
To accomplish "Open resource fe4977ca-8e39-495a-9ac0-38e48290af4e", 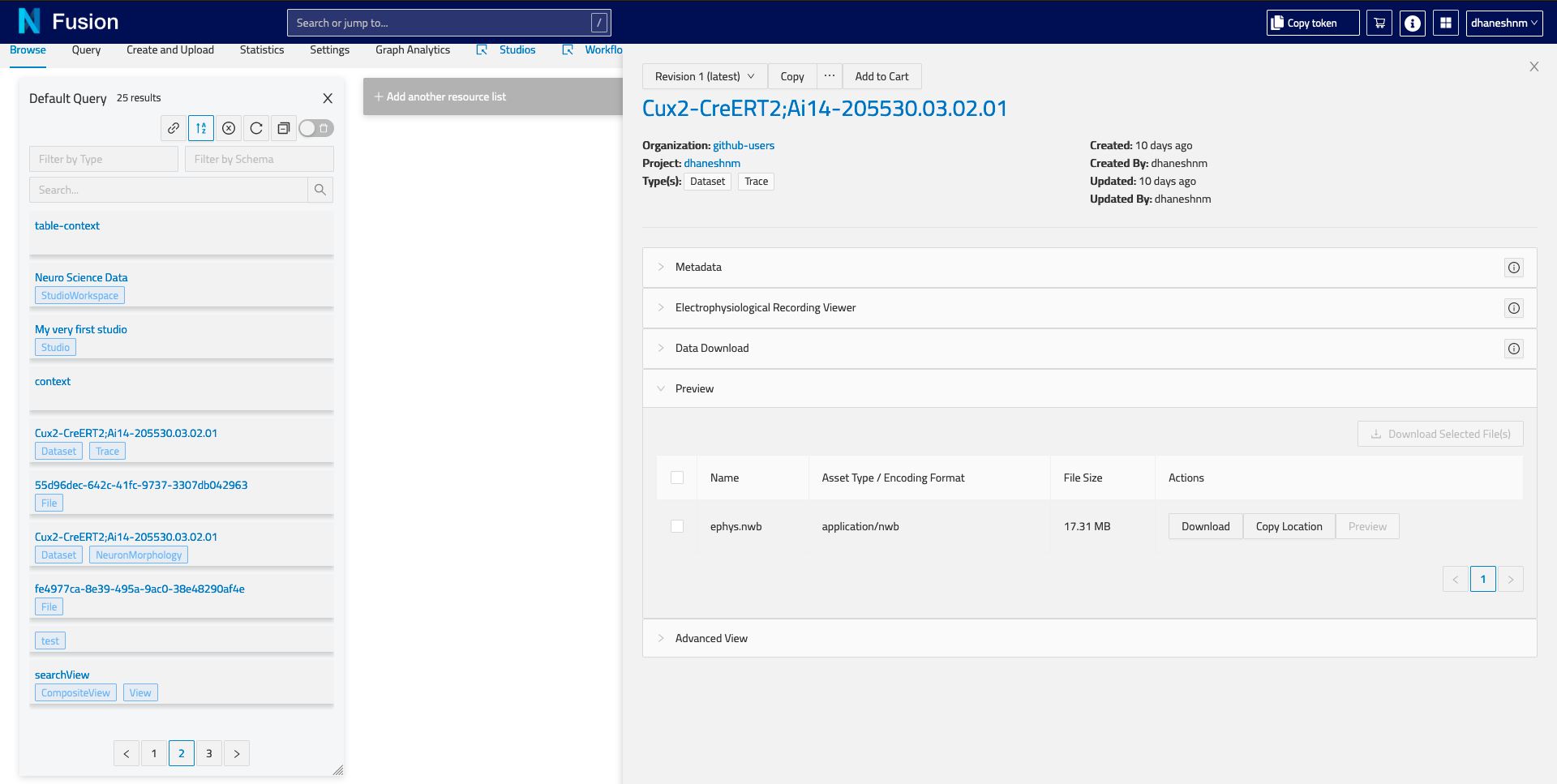I will (x=139, y=589).
